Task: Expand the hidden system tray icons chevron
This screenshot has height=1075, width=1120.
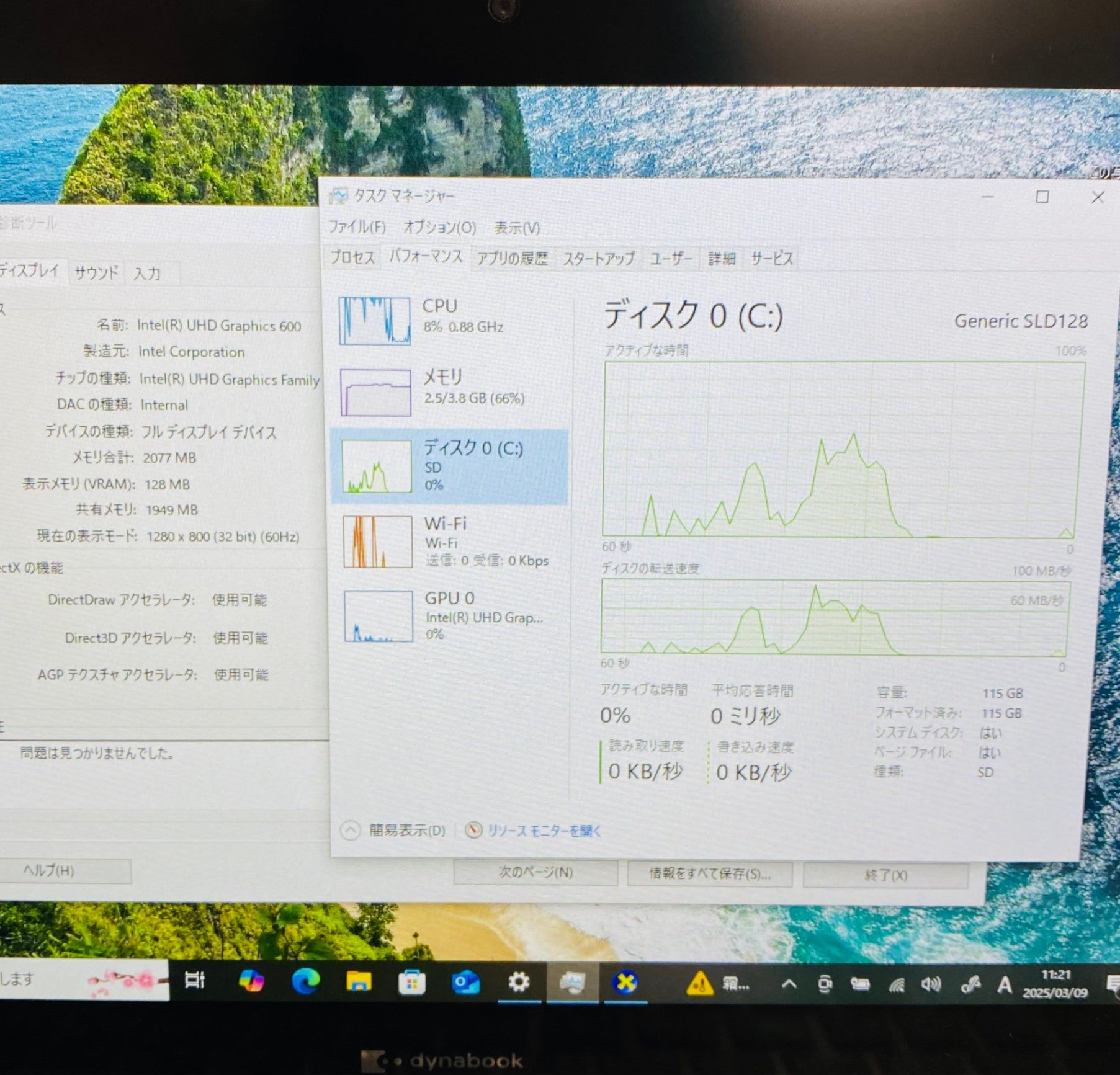Action: pos(789,984)
